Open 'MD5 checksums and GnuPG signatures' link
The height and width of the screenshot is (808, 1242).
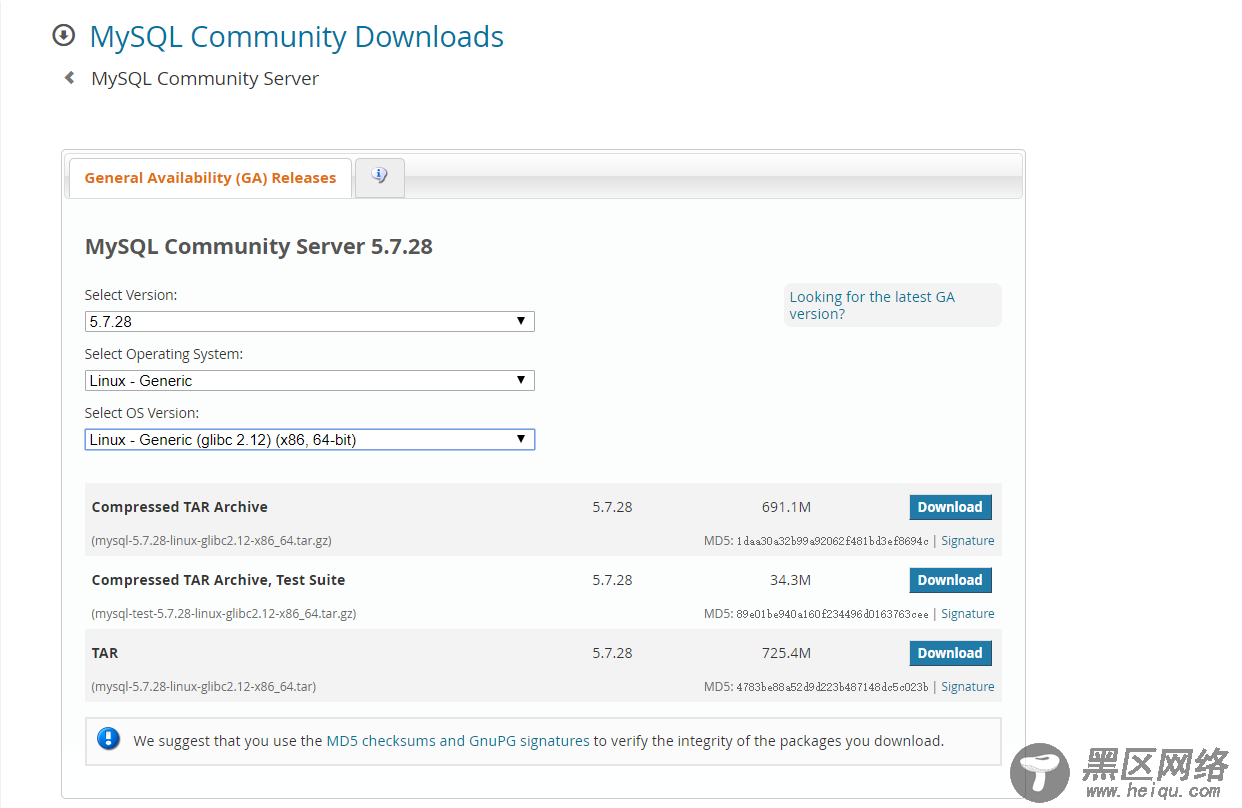(458, 741)
